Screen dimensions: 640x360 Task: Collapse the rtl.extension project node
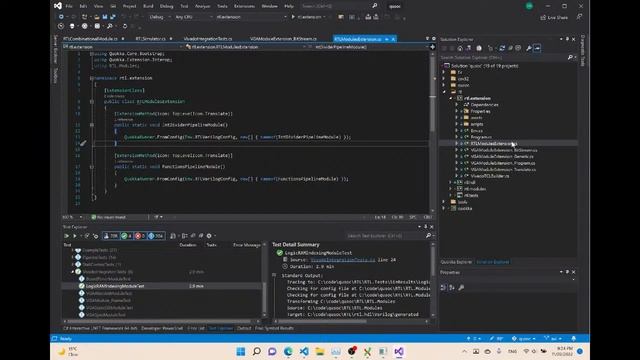click(451, 98)
